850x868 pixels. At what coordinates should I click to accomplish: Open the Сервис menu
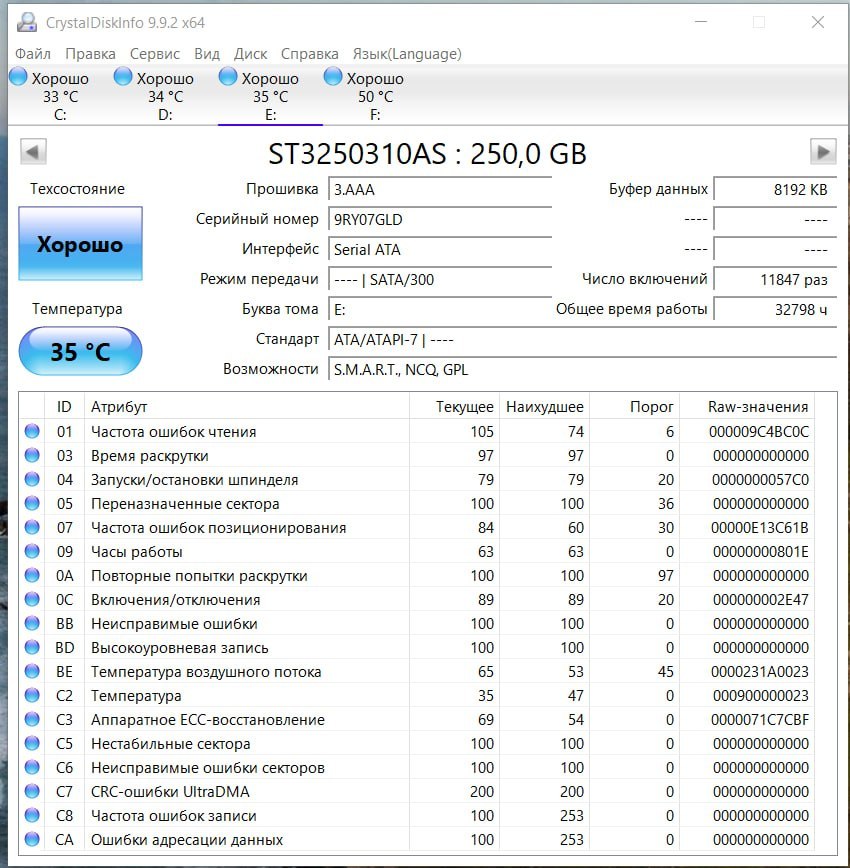coord(154,54)
